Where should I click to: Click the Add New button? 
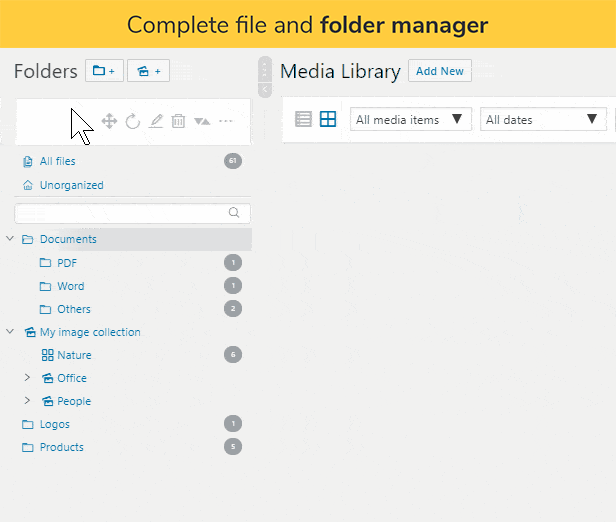(440, 71)
